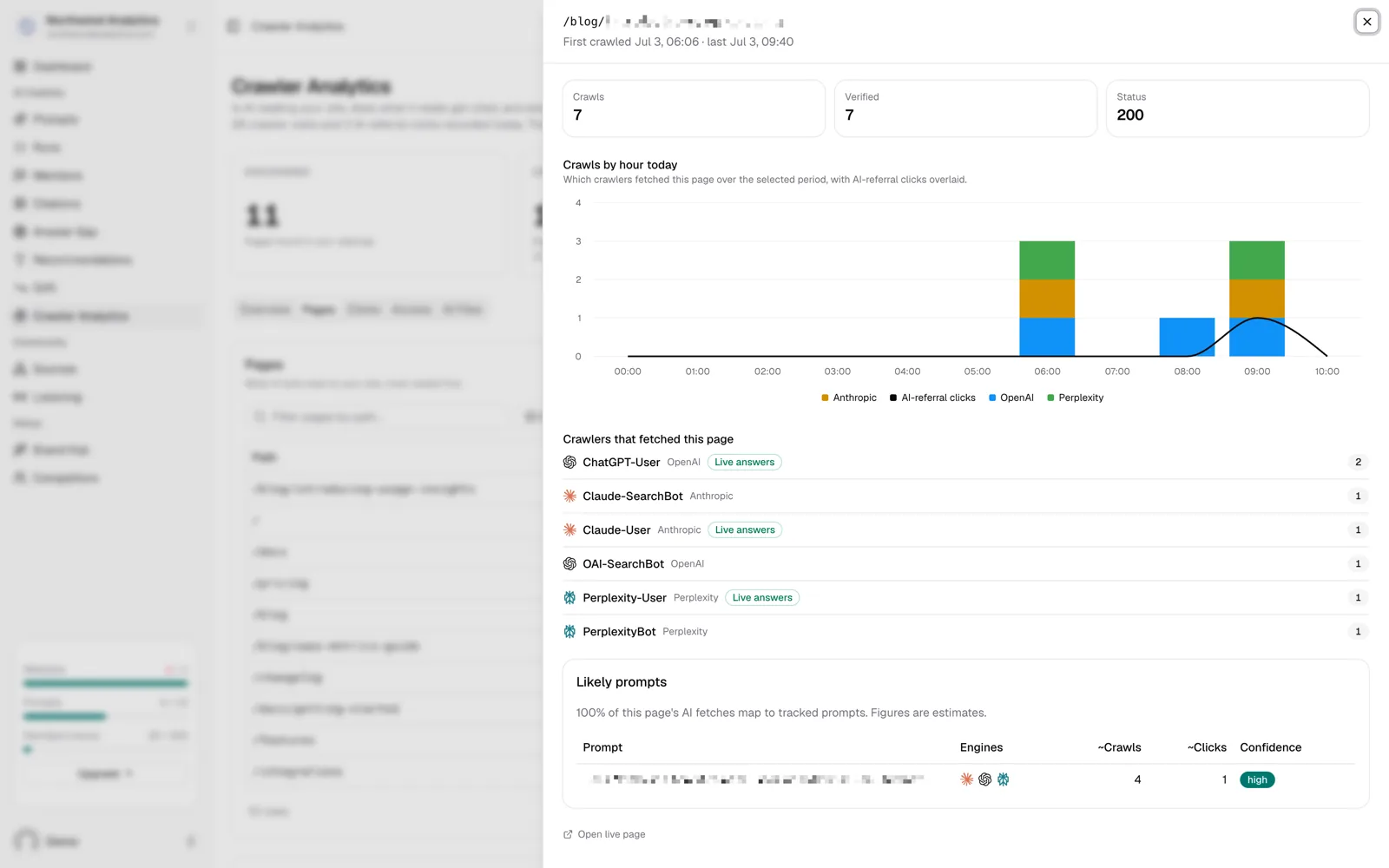Click the Perplexity engine icon in Likely prompts
Screen dimensions: 1389x868
(x=1003, y=779)
